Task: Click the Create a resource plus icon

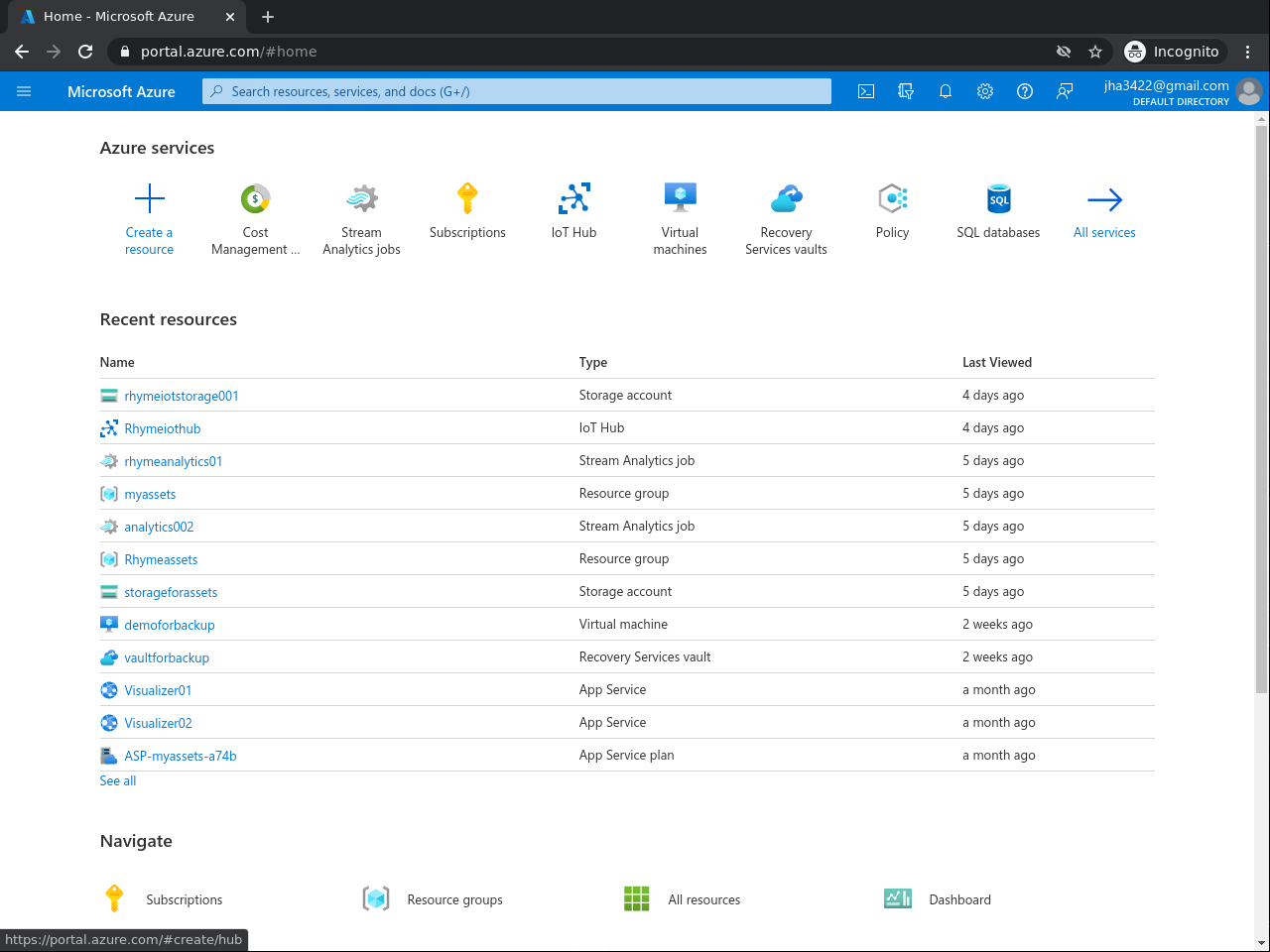Action: pyautogui.click(x=149, y=198)
